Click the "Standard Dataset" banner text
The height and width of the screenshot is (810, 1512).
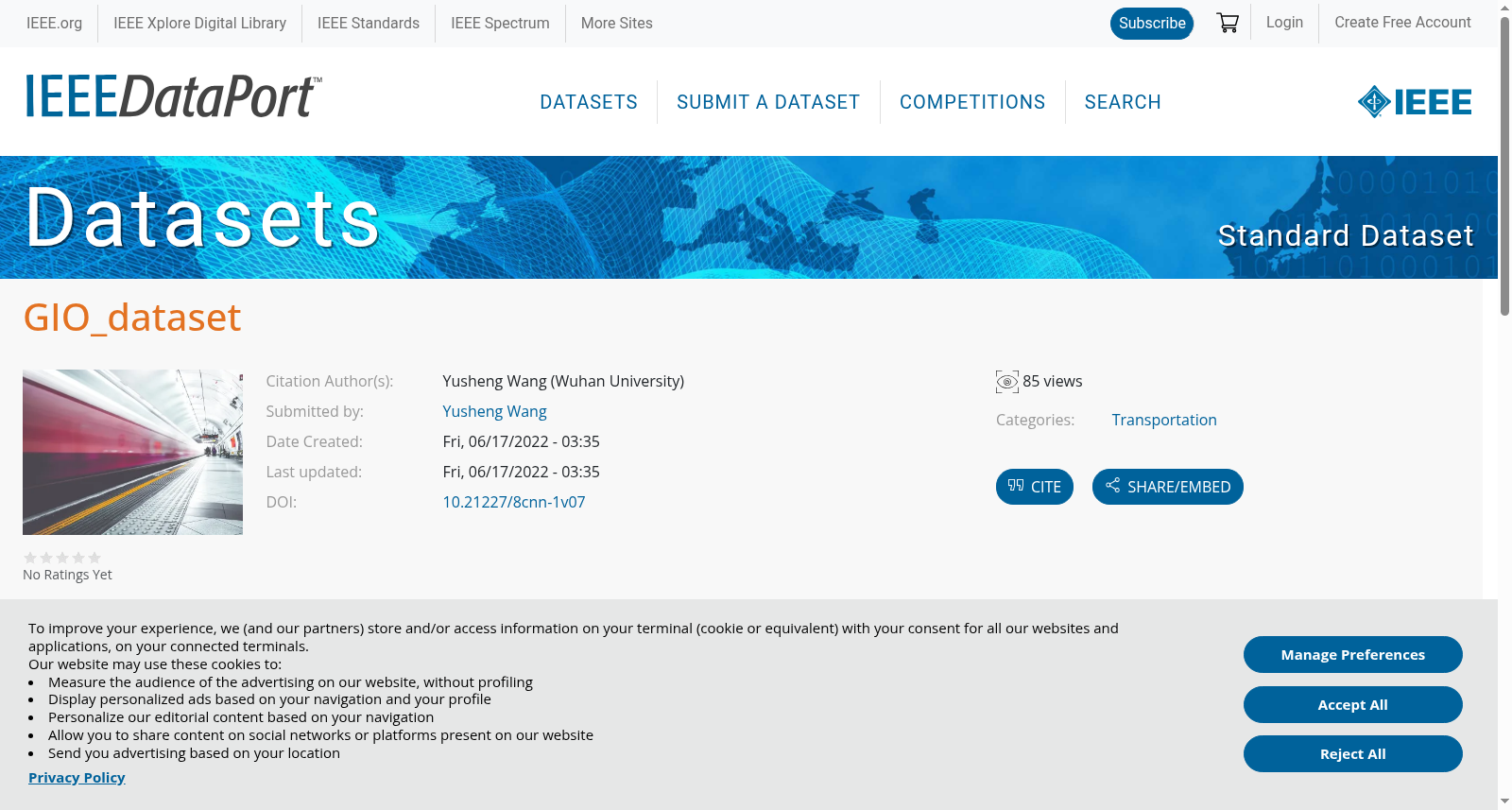point(1346,235)
